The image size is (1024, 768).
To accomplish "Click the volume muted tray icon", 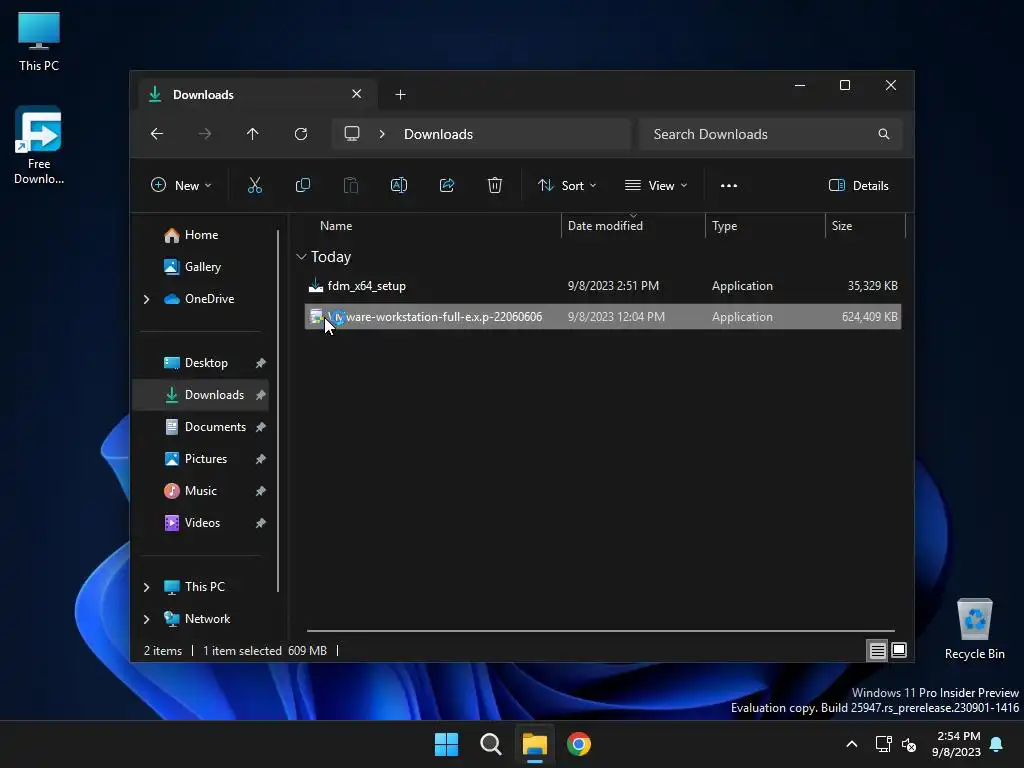I will [909, 744].
